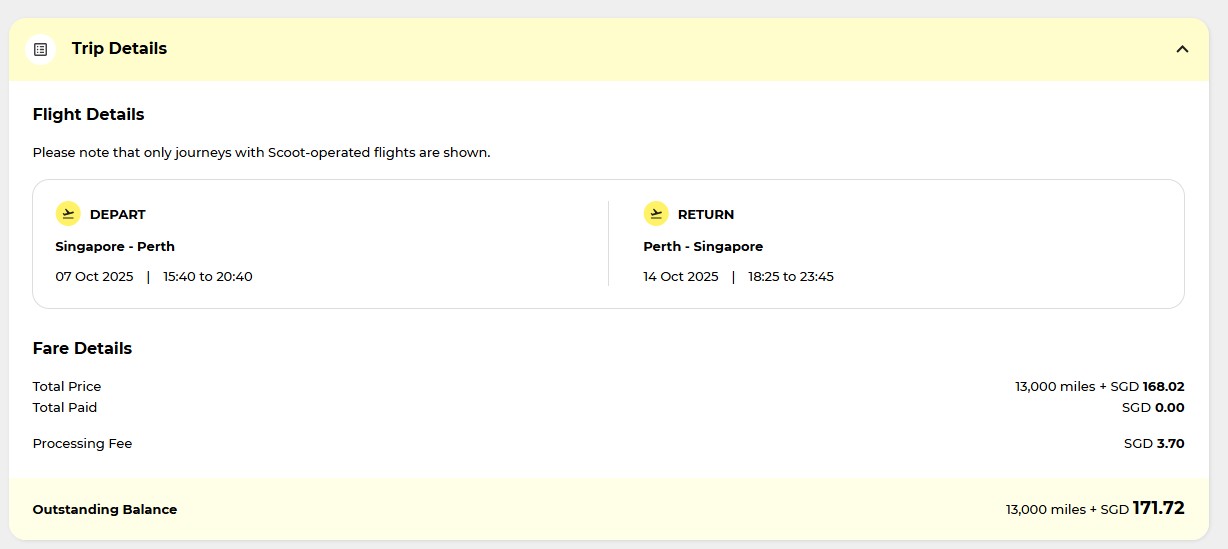Click the Scoot-operated flights note text
1228x549 pixels.
pos(261,153)
